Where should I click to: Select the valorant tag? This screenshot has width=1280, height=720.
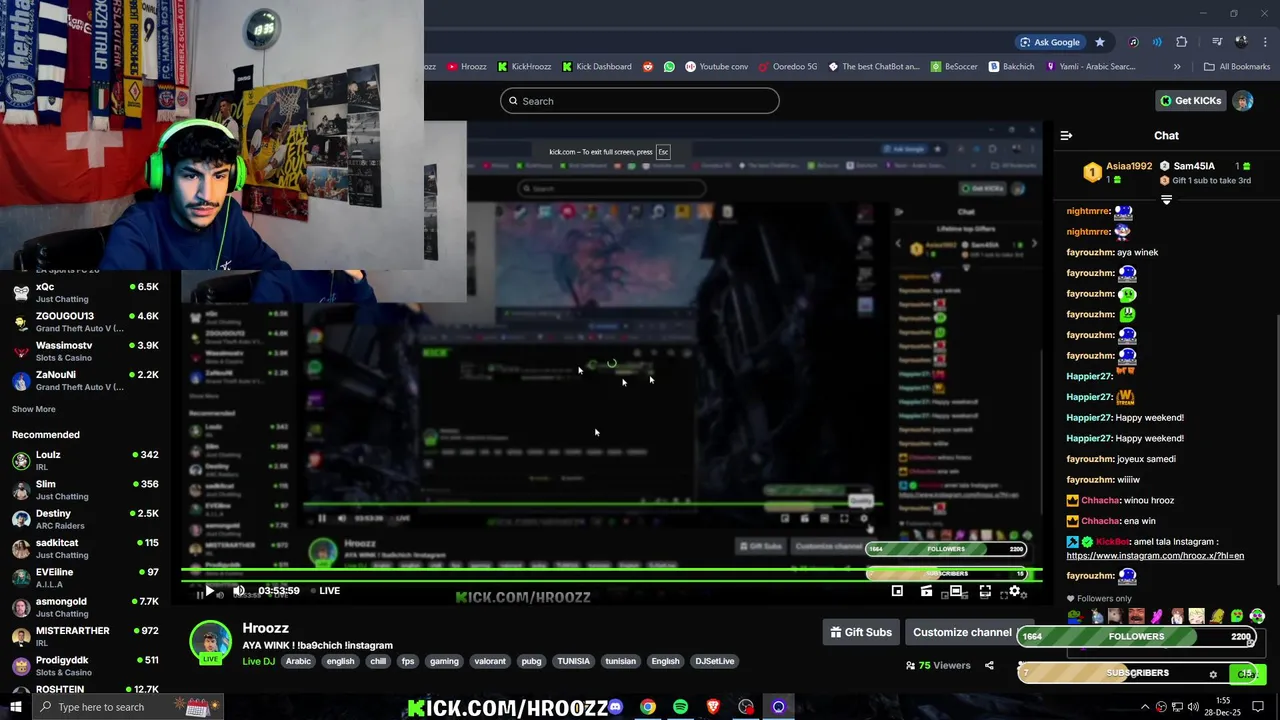pos(490,661)
